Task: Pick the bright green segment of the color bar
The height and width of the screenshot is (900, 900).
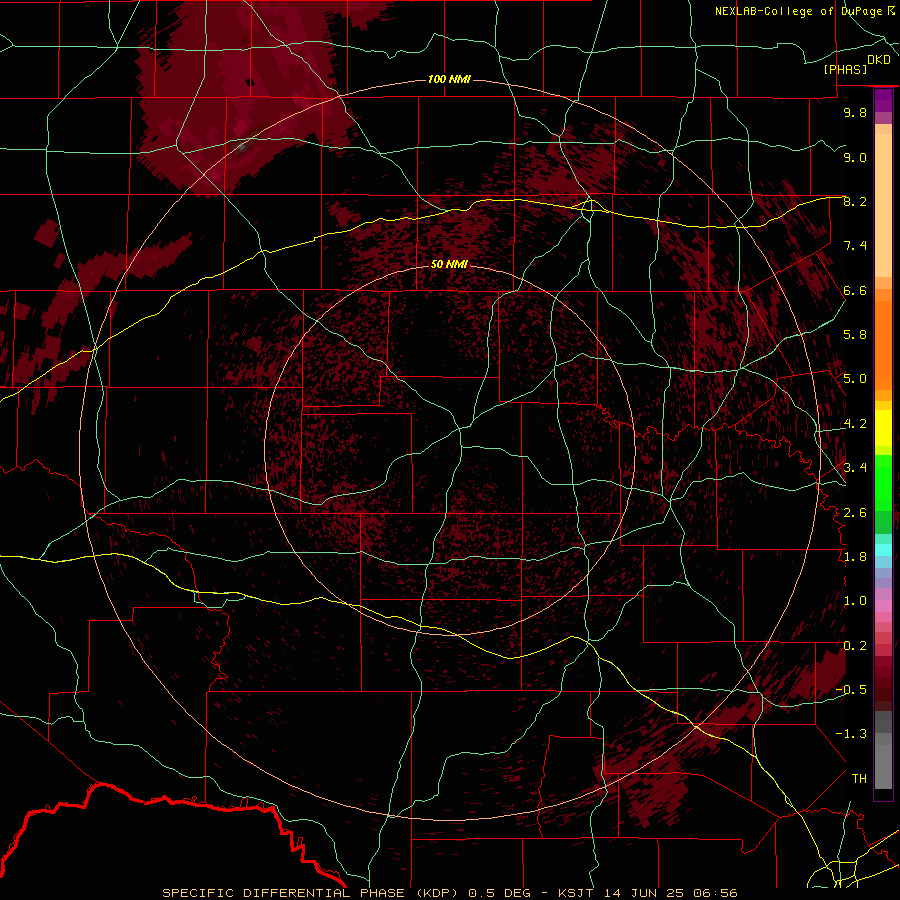Action: [883, 482]
